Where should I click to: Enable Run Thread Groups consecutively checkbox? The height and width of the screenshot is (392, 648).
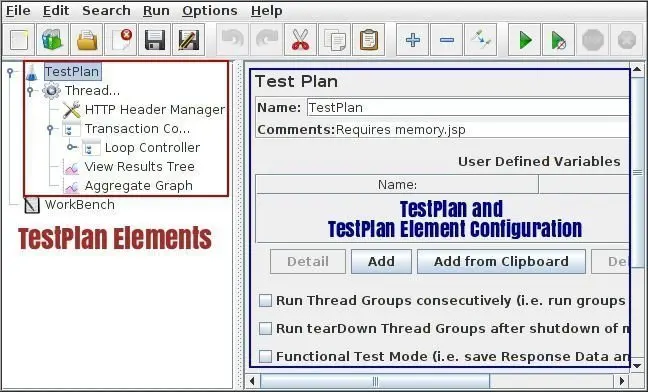(x=265, y=300)
